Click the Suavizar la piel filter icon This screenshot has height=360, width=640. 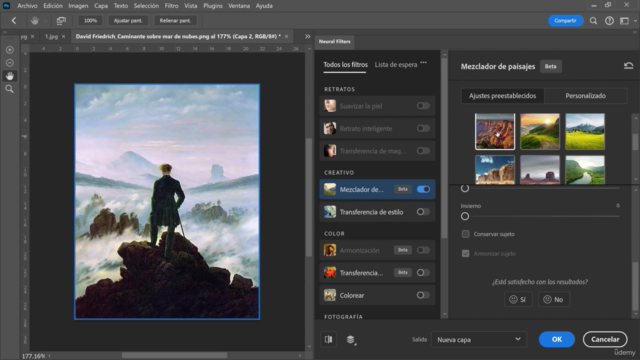click(x=330, y=106)
